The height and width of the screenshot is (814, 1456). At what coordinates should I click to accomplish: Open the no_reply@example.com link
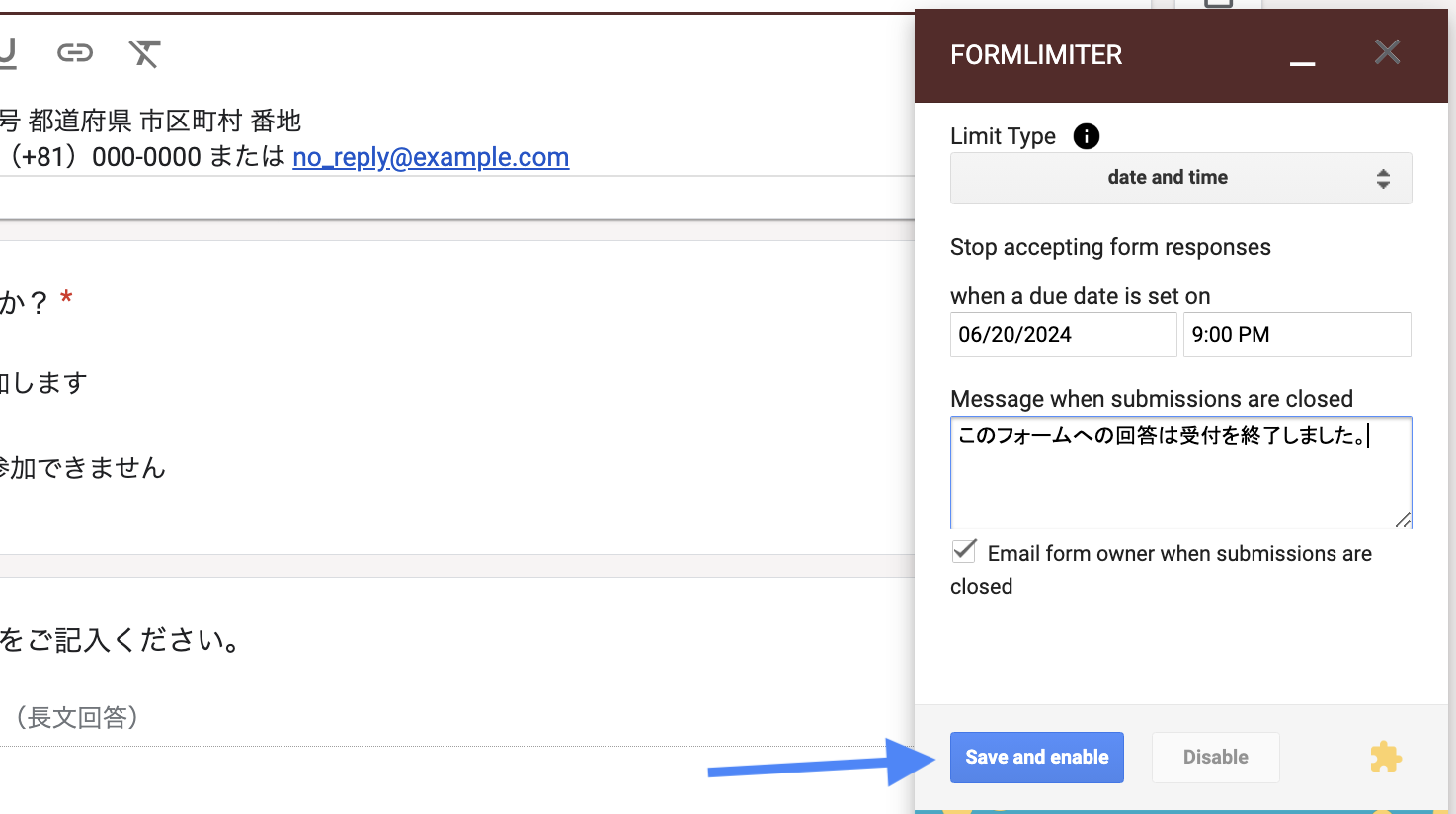pos(431,157)
